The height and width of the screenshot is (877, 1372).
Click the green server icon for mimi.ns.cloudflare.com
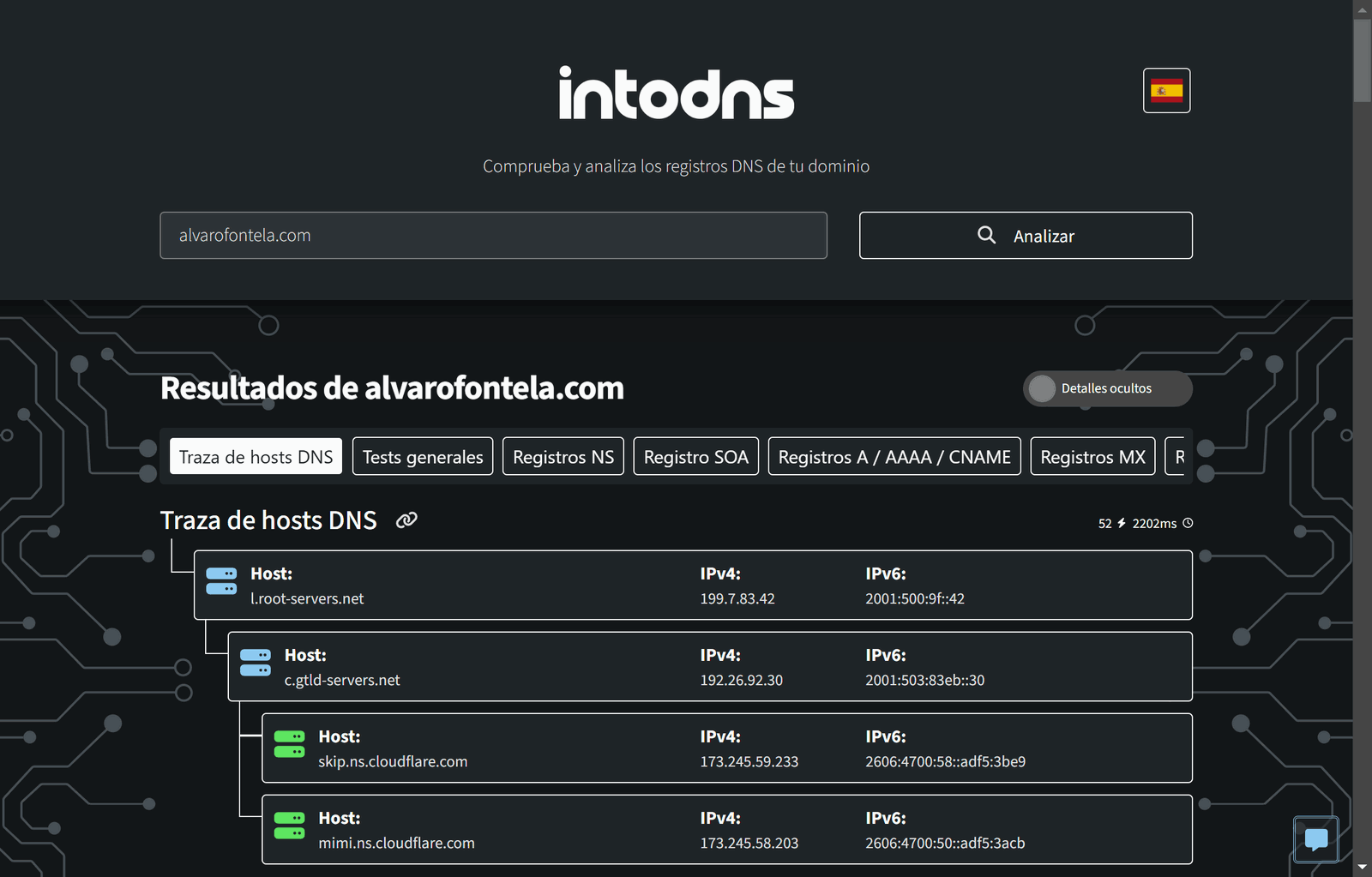click(289, 825)
